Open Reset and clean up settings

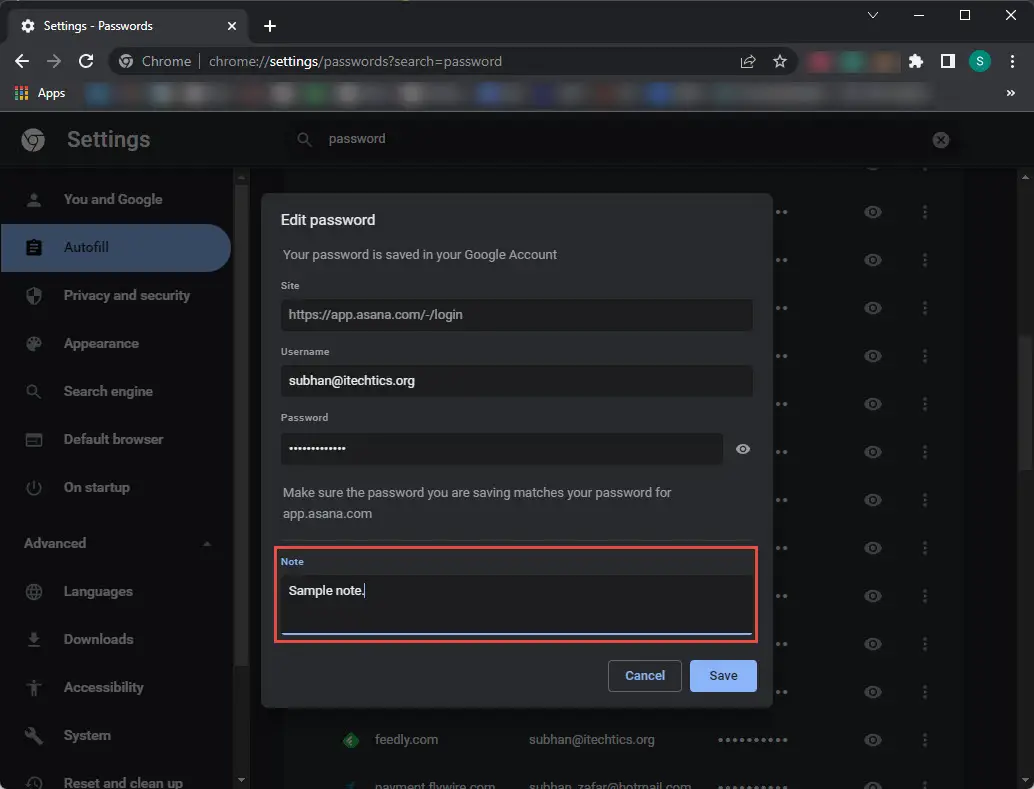(x=115, y=782)
